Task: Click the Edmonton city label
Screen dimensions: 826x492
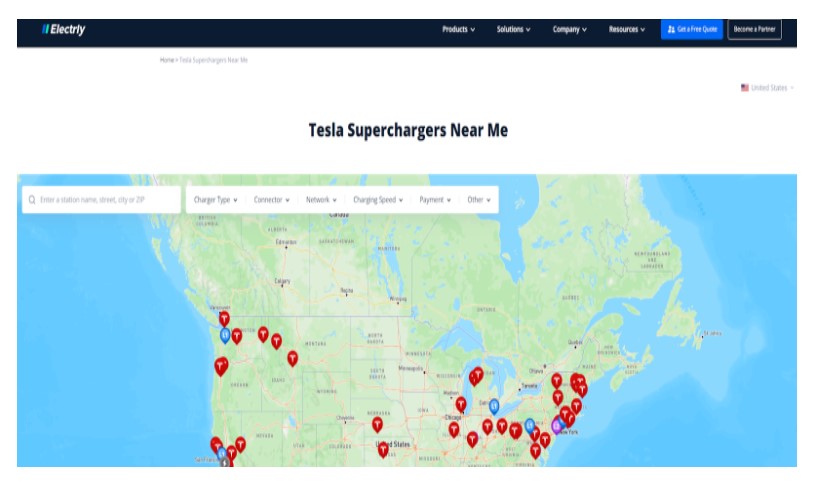Action: point(286,242)
